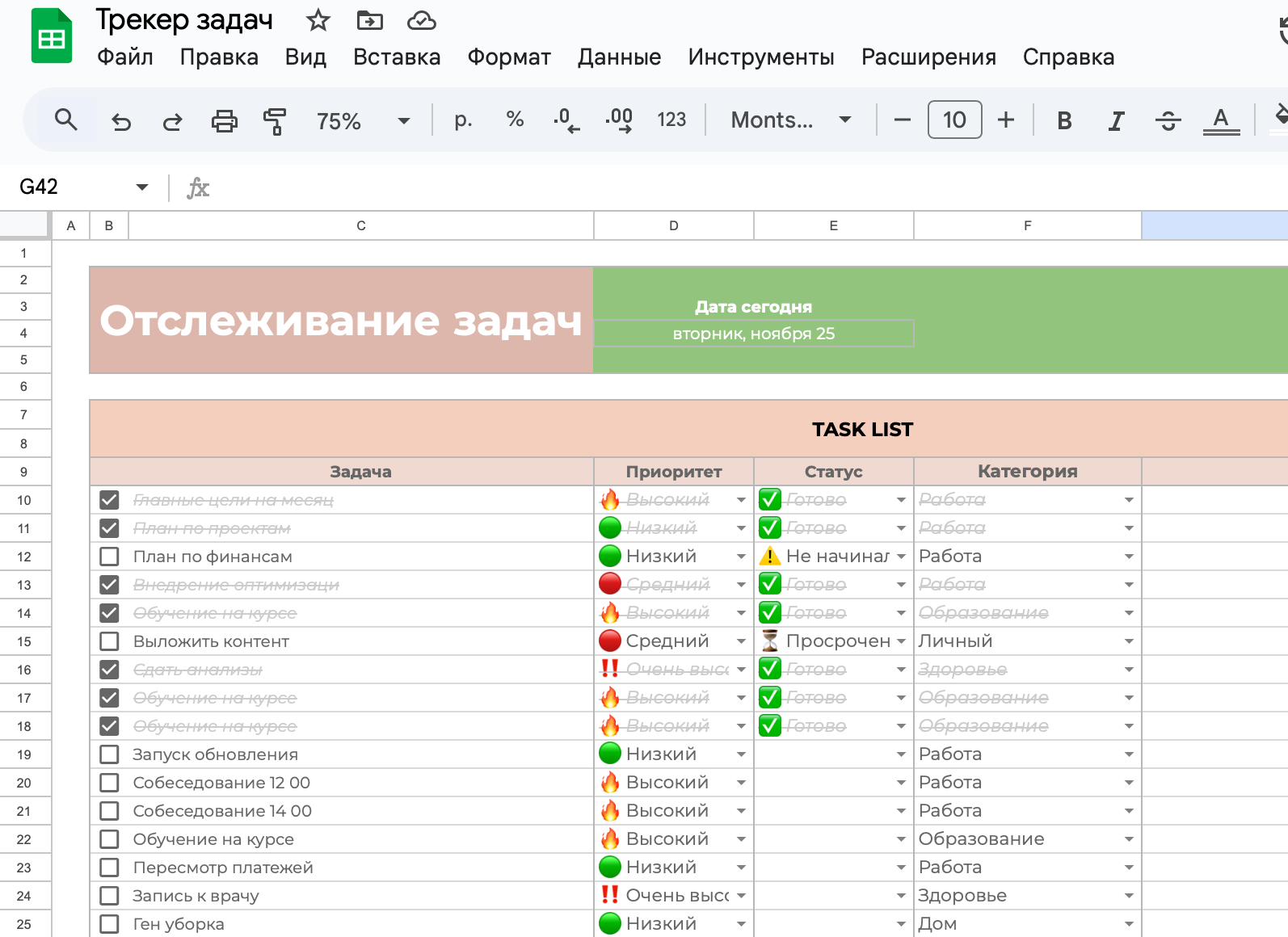Screen dimensions: 1288x937
Task: Apply italic formatting
Action: pyautogui.click(x=1116, y=121)
